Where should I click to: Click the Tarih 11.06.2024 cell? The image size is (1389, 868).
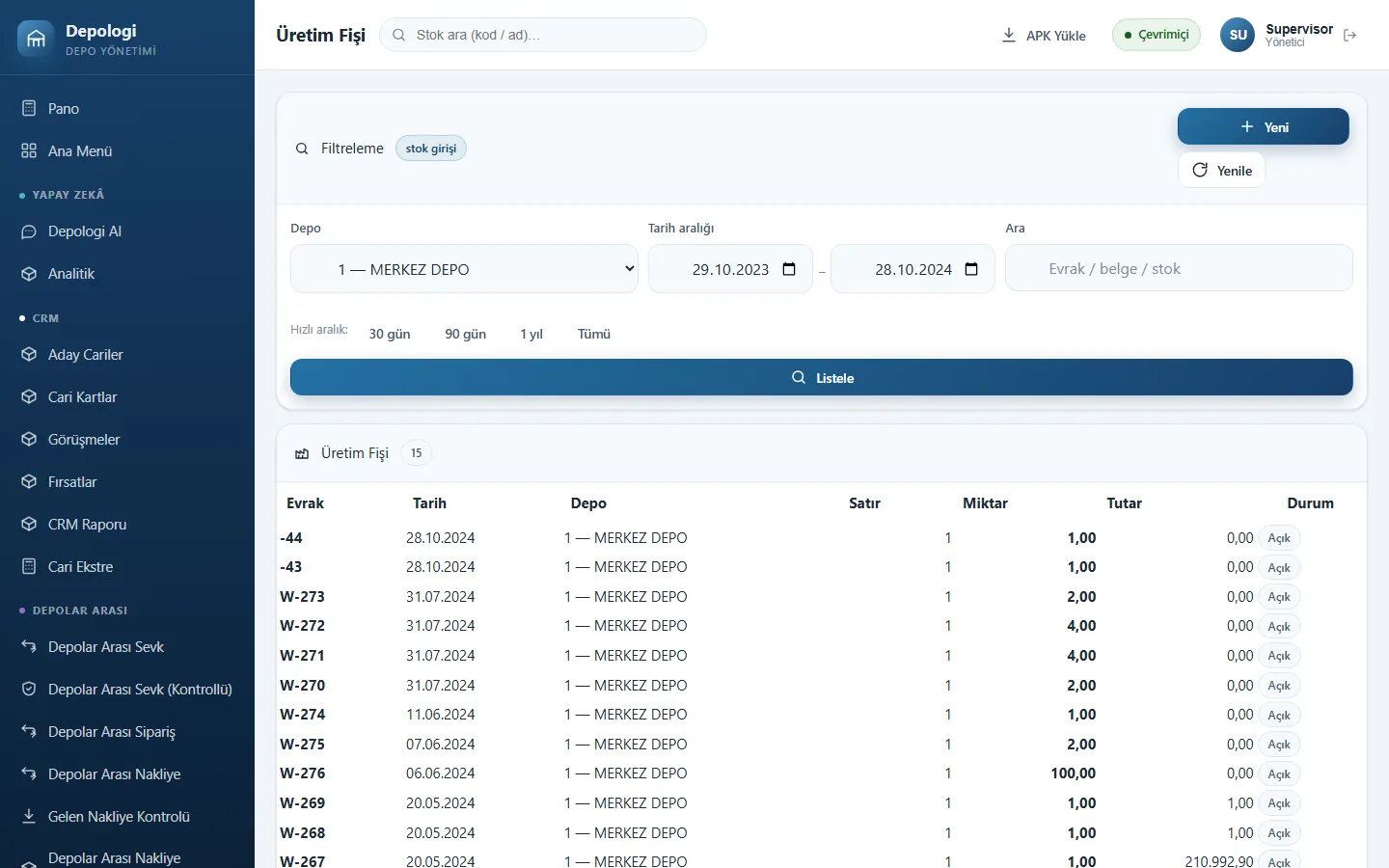click(x=441, y=715)
